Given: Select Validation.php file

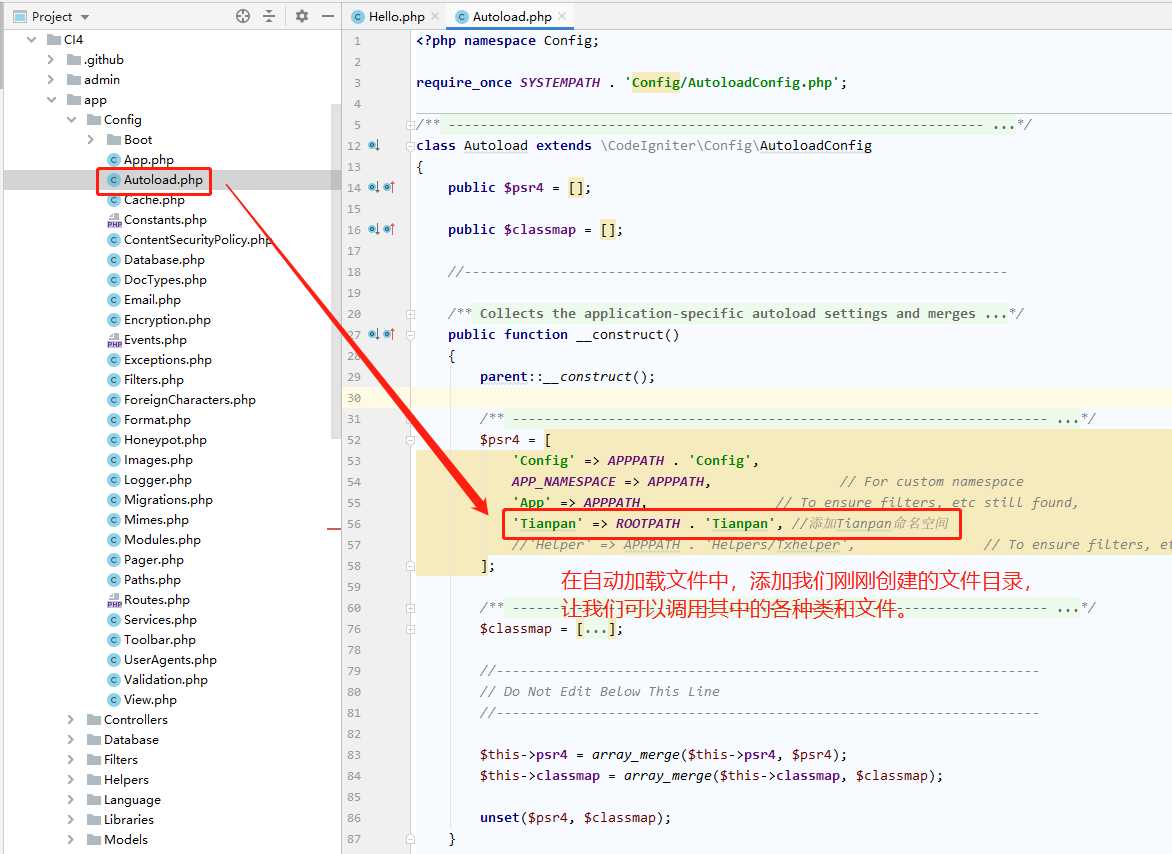Looking at the screenshot, I should (x=166, y=680).
